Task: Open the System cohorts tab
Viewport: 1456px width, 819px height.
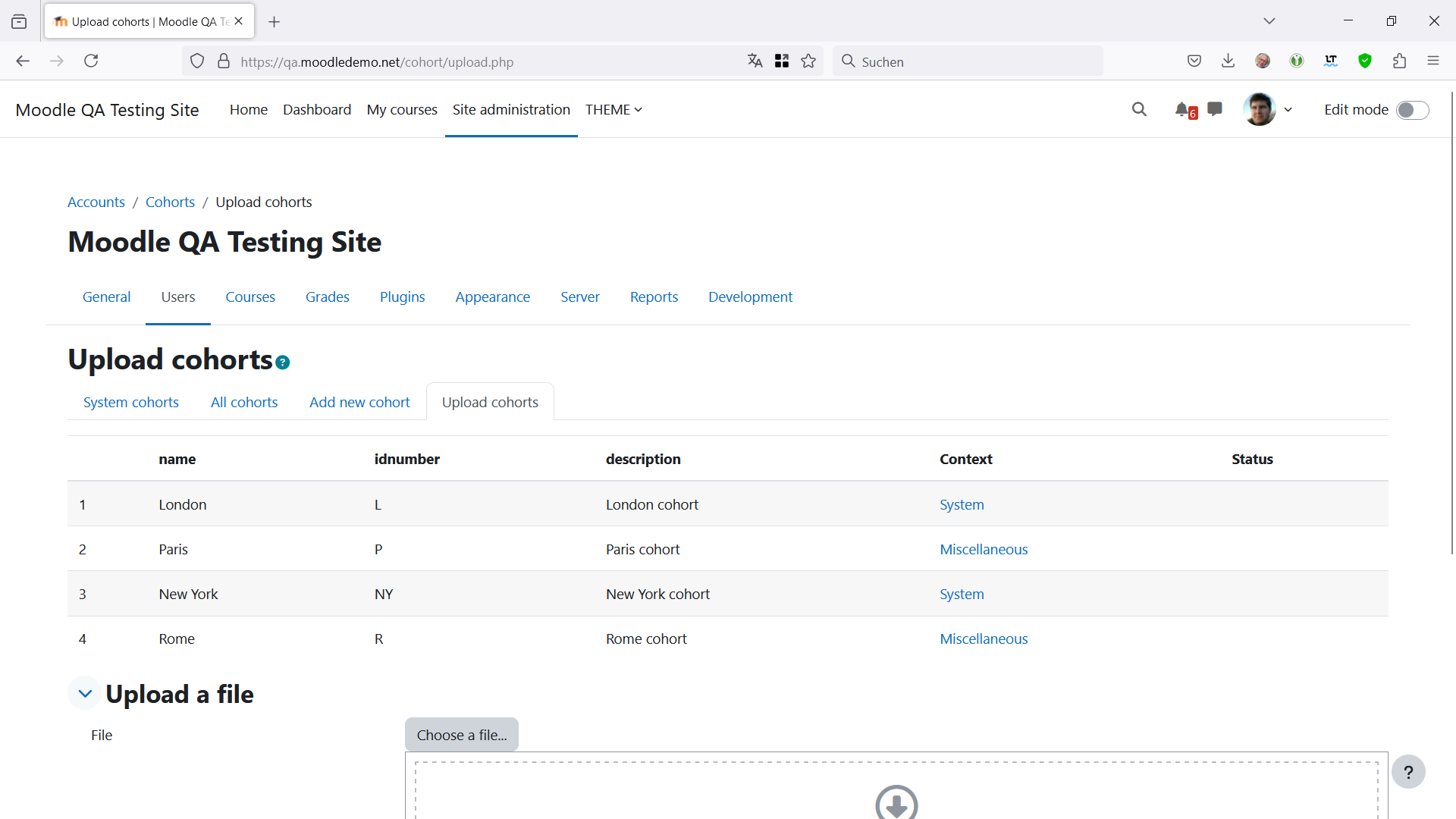Action: coord(130,403)
